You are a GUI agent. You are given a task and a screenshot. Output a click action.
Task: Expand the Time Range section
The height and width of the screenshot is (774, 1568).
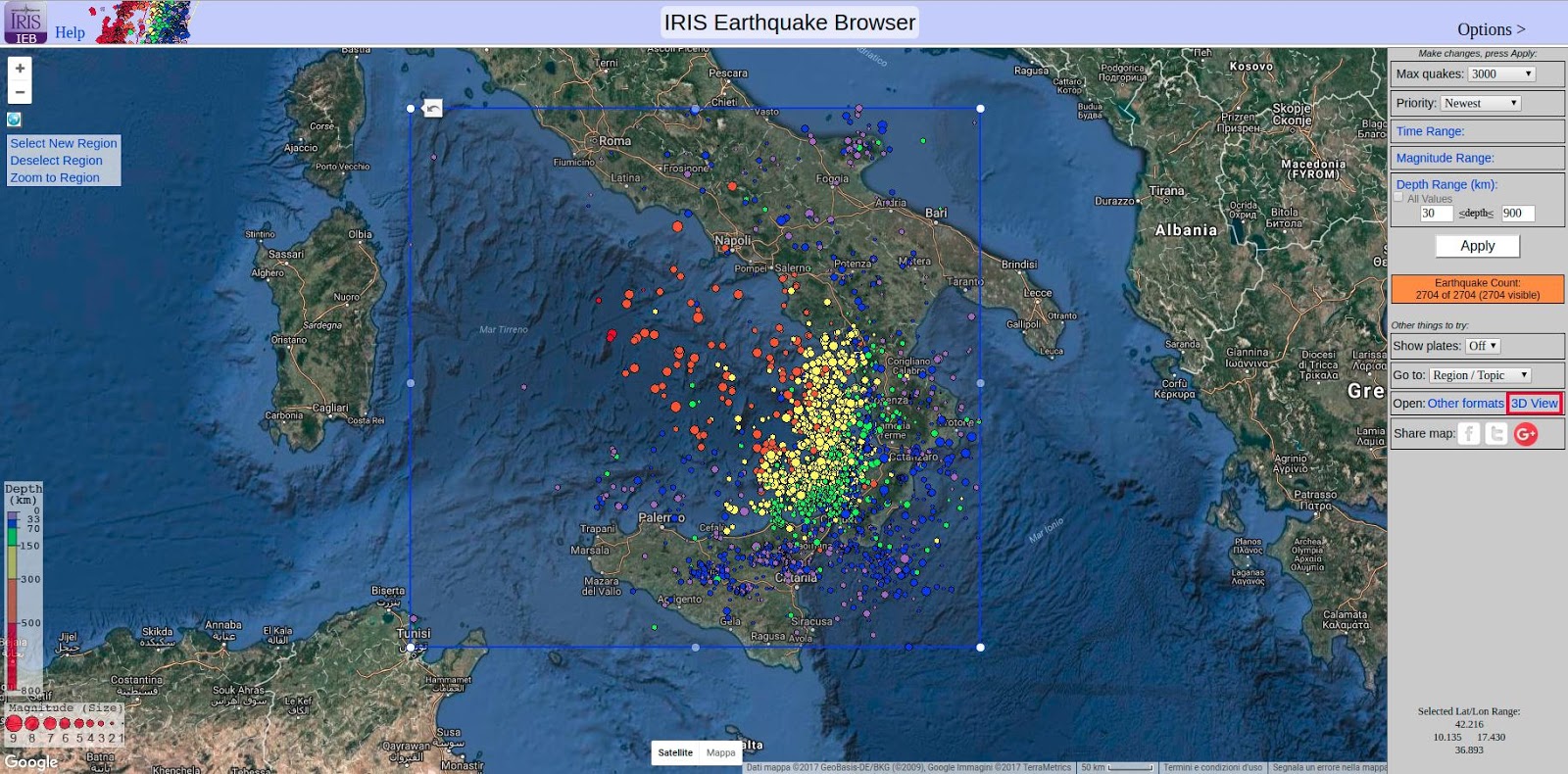1430,131
